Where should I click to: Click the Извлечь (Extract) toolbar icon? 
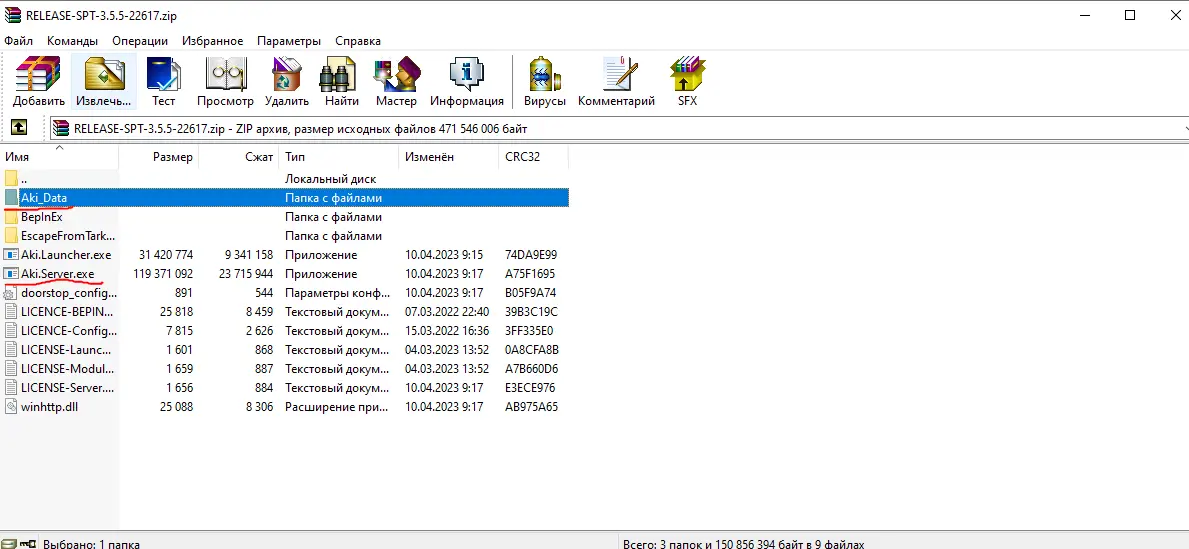coord(104,82)
